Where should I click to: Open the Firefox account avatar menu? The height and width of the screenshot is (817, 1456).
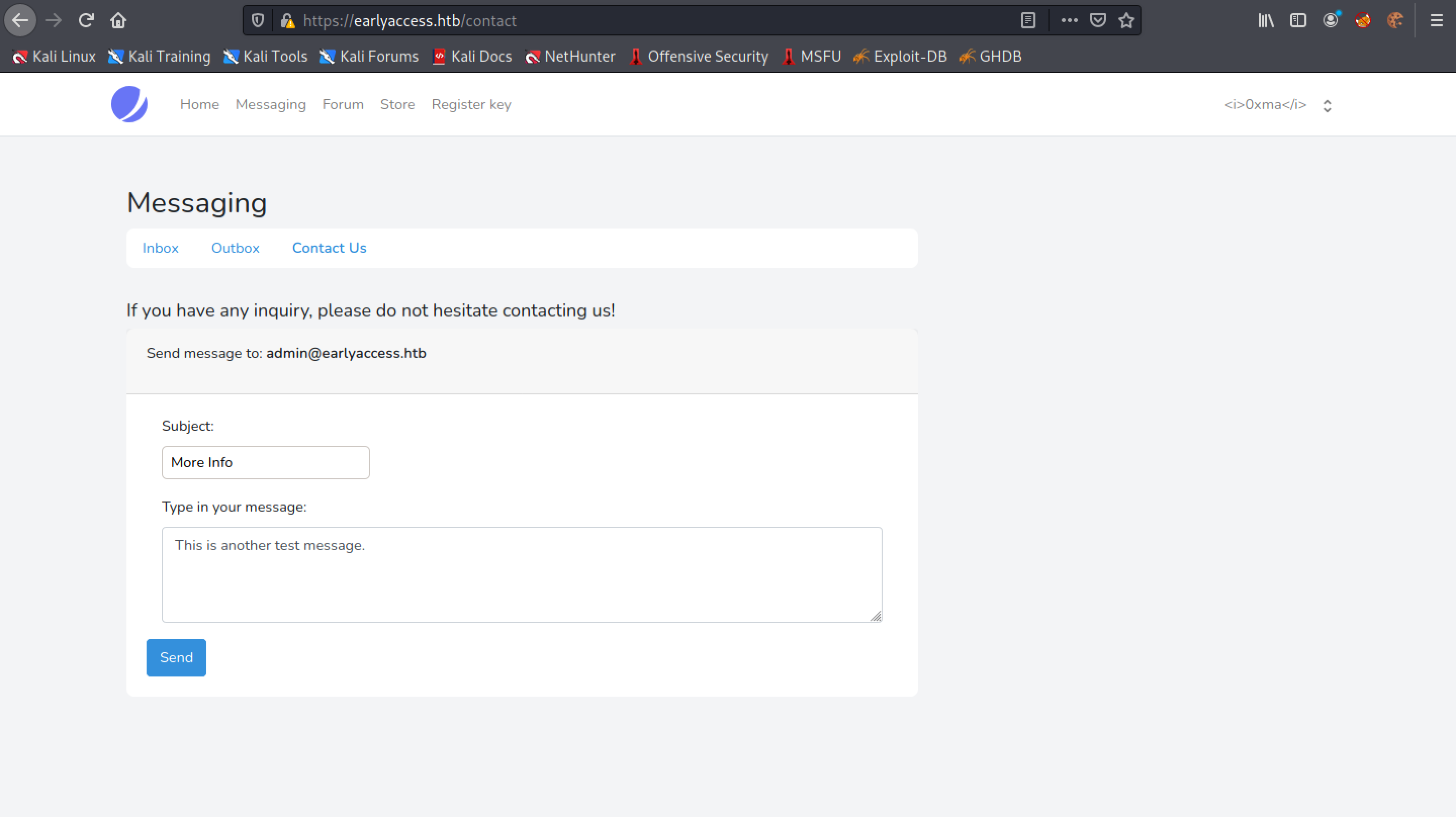pyautogui.click(x=1331, y=21)
